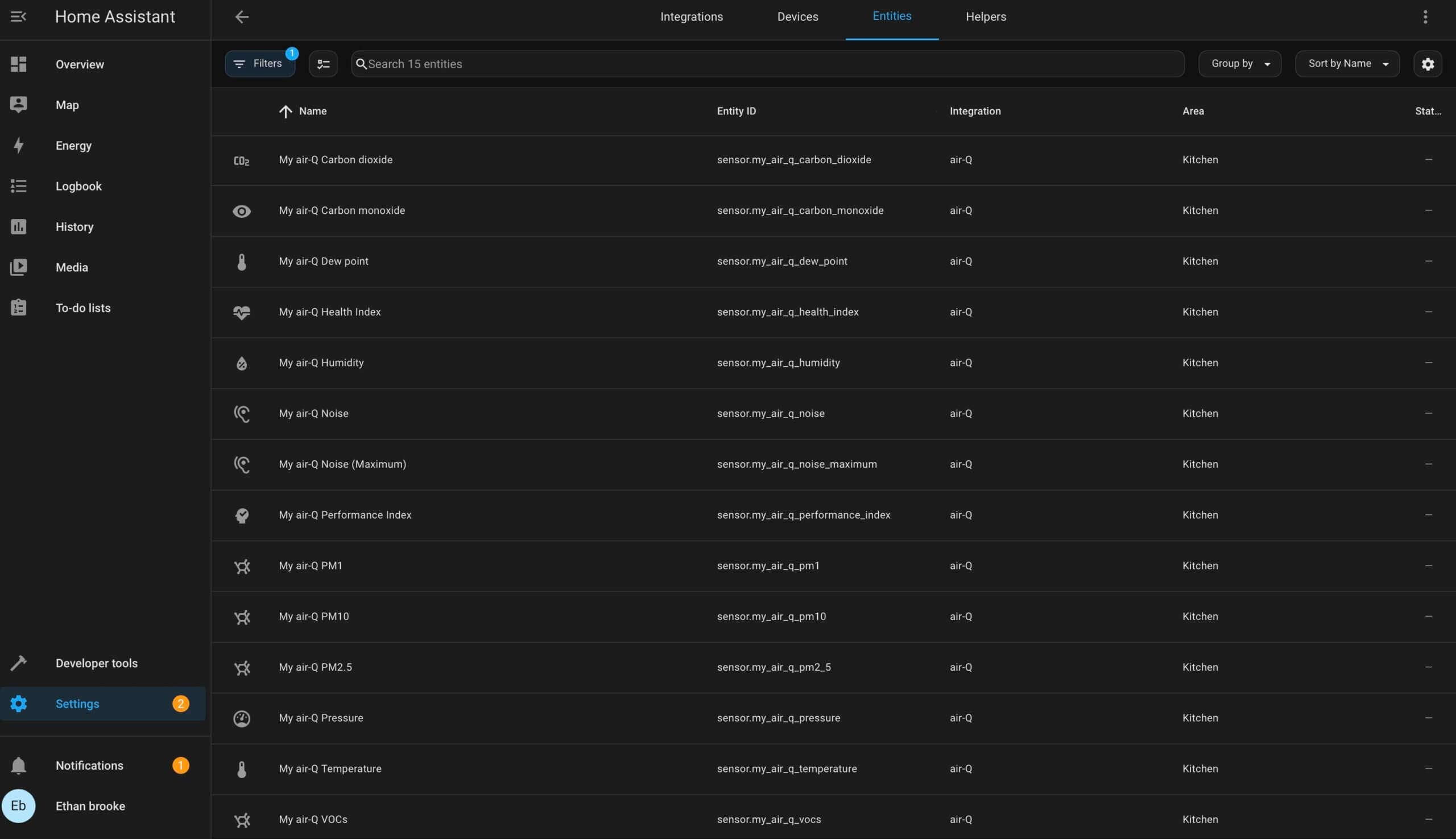The width and height of the screenshot is (1456, 839).
Task: Sort by the Entity ID column header
Action: pyautogui.click(x=737, y=111)
